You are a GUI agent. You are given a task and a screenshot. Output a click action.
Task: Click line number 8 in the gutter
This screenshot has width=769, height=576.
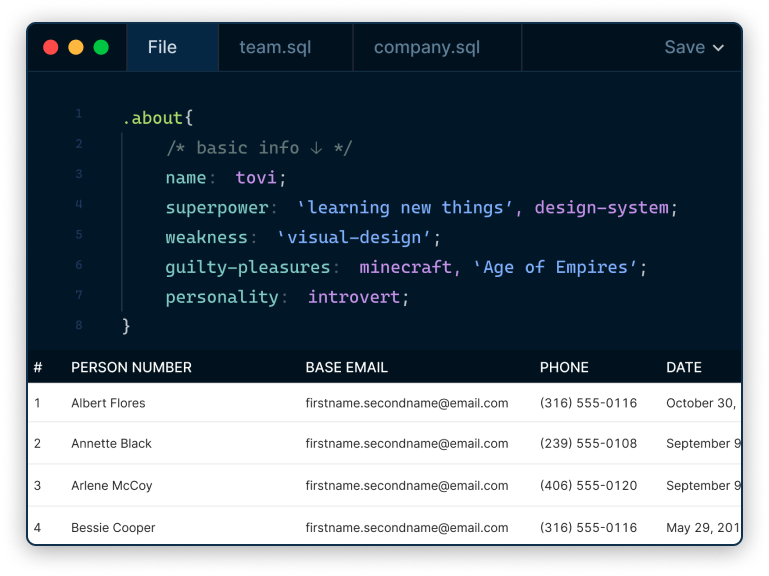[78, 324]
